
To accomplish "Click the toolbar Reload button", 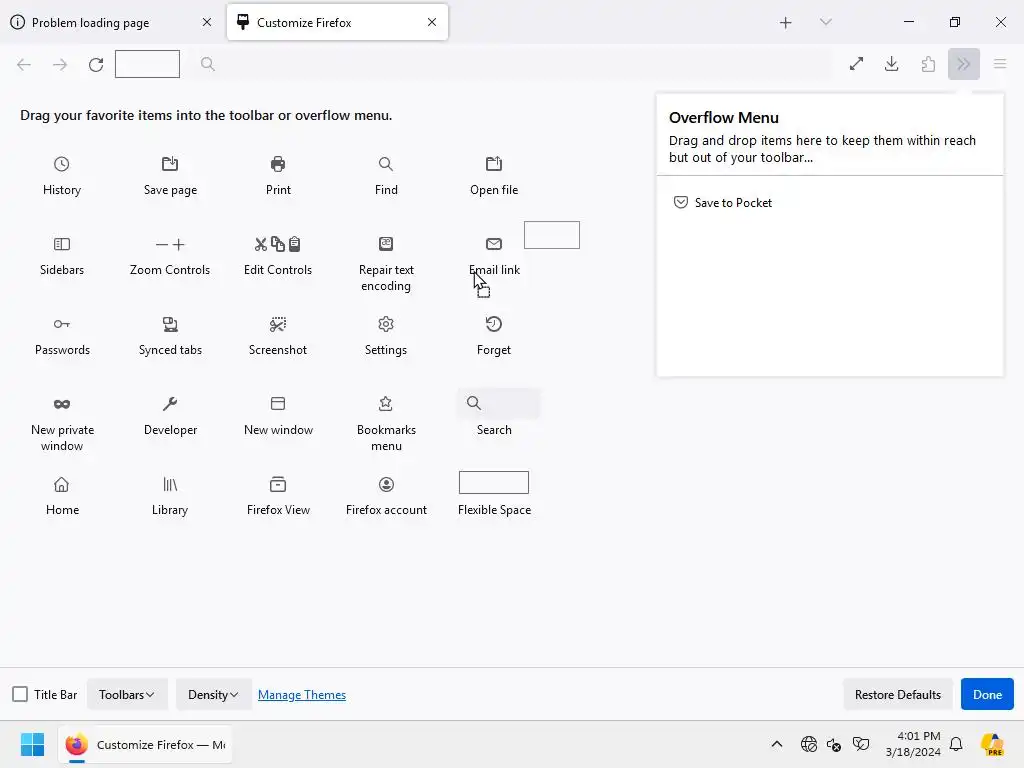I will [96, 64].
